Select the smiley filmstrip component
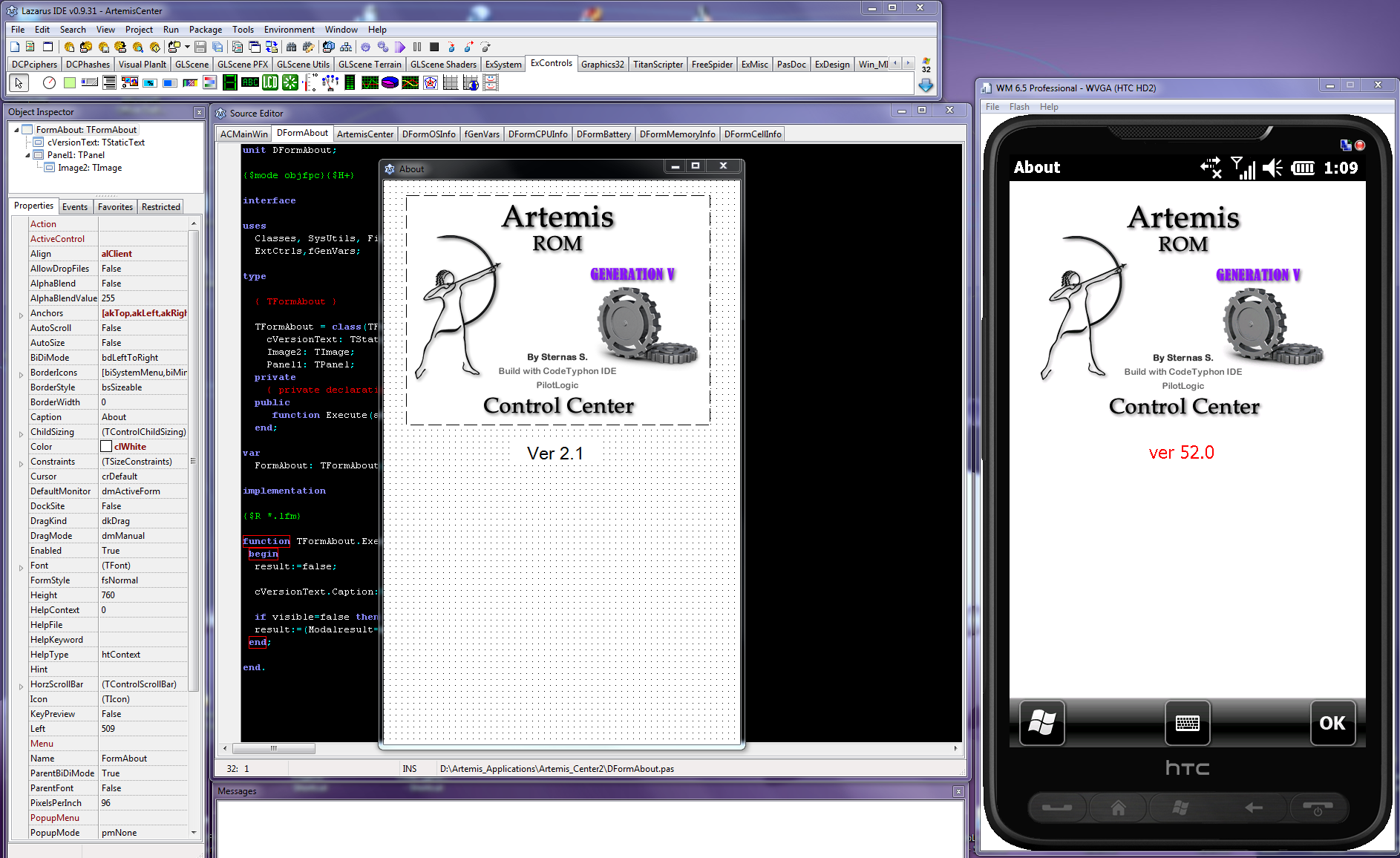Image resolution: width=1400 pixels, height=858 pixels. (x=491, y=82)
